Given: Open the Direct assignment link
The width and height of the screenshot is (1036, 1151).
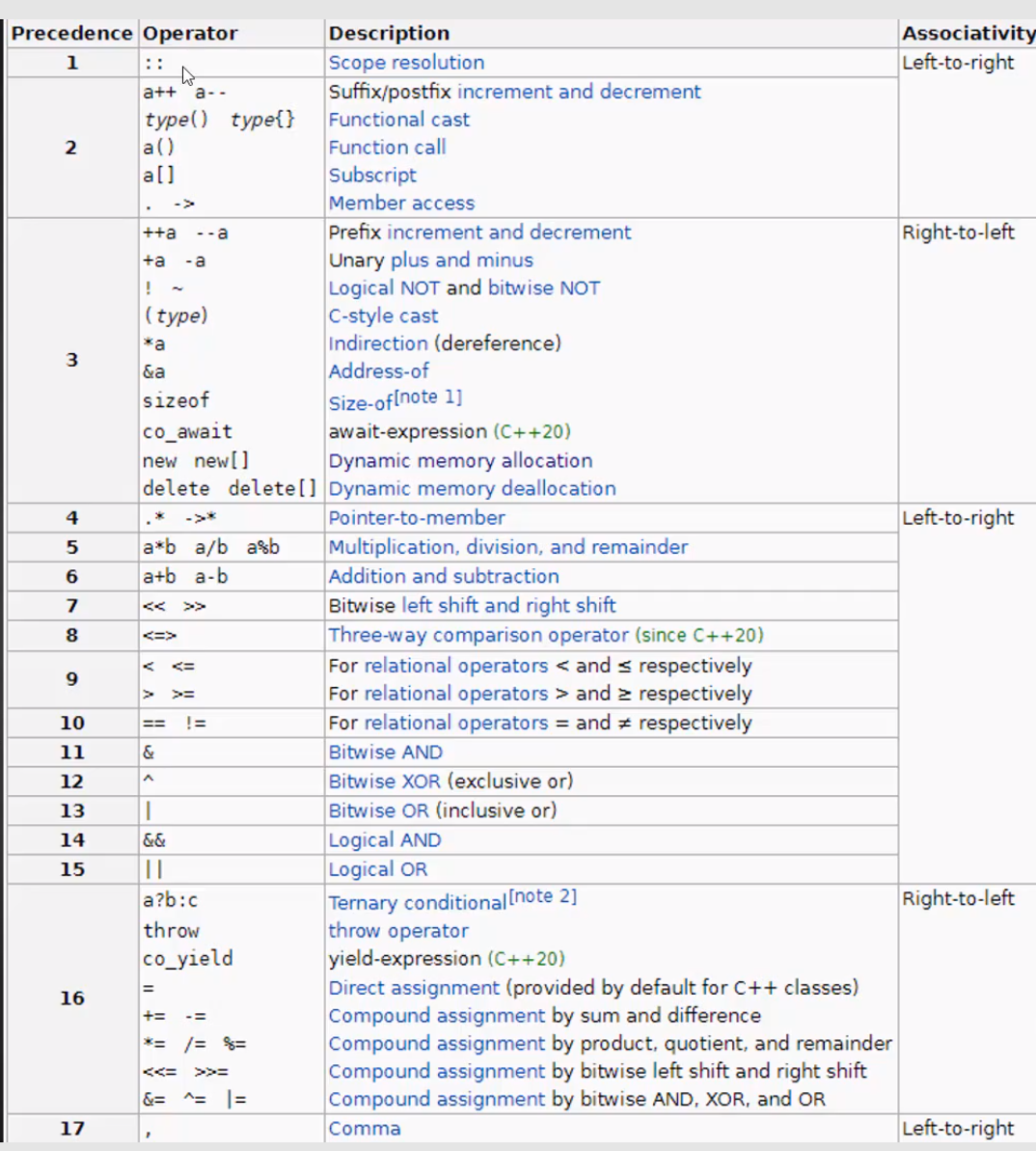Looking at the screenshot, I should pyautogui.click(x=414, y=989).
